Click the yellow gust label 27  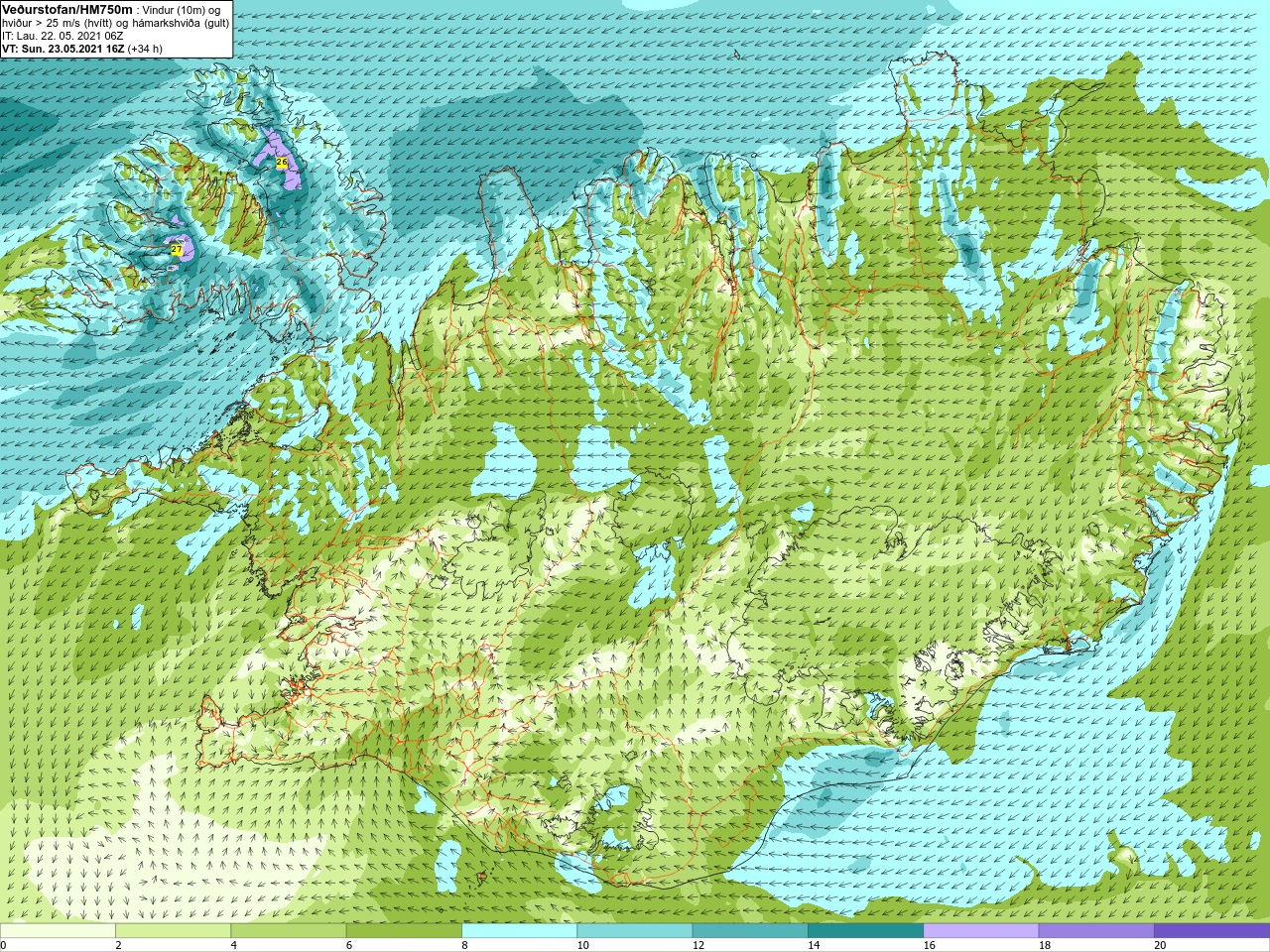pos(177,250)
